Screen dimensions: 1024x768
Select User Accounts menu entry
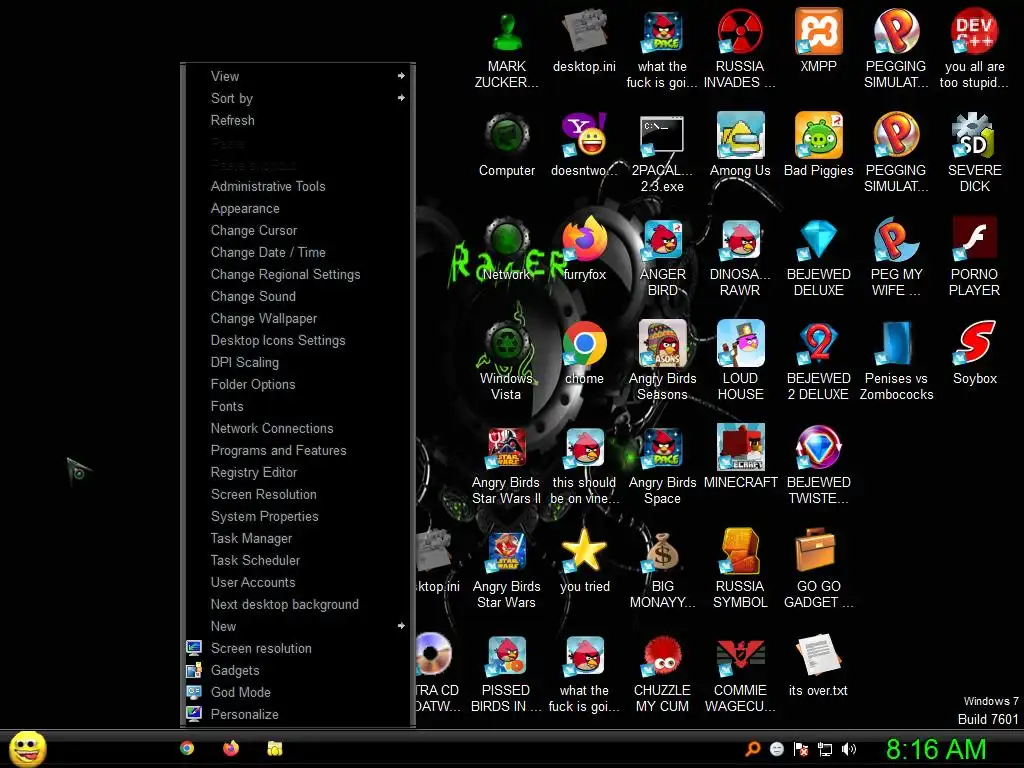301,582
